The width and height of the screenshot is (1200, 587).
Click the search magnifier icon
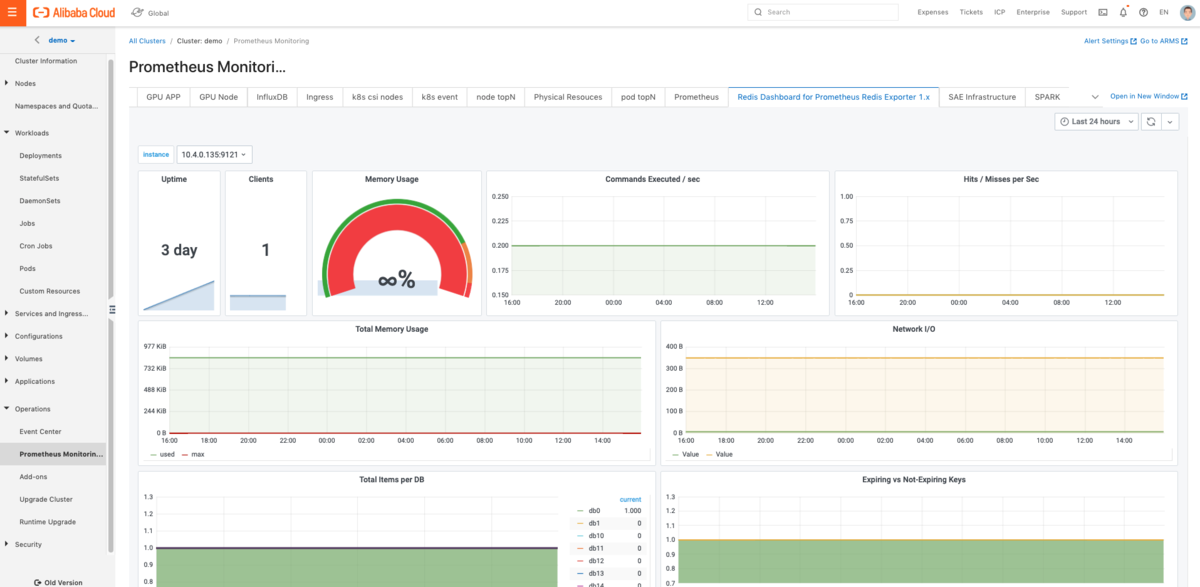(758, 12)
